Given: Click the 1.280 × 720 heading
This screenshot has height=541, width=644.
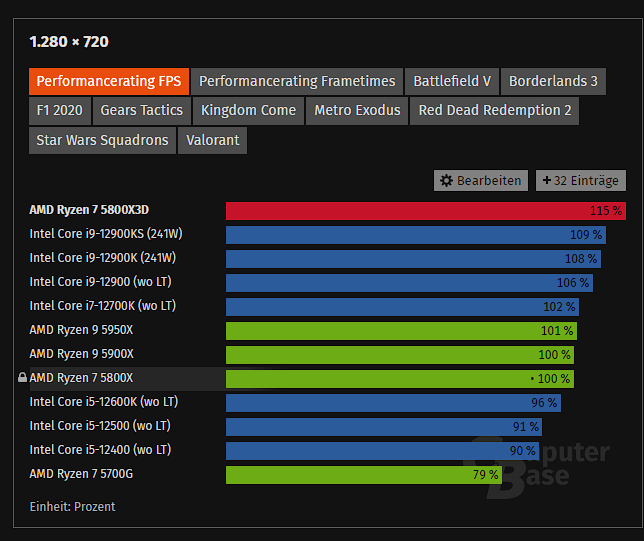Looking at the screenshot, I should 69,42.
